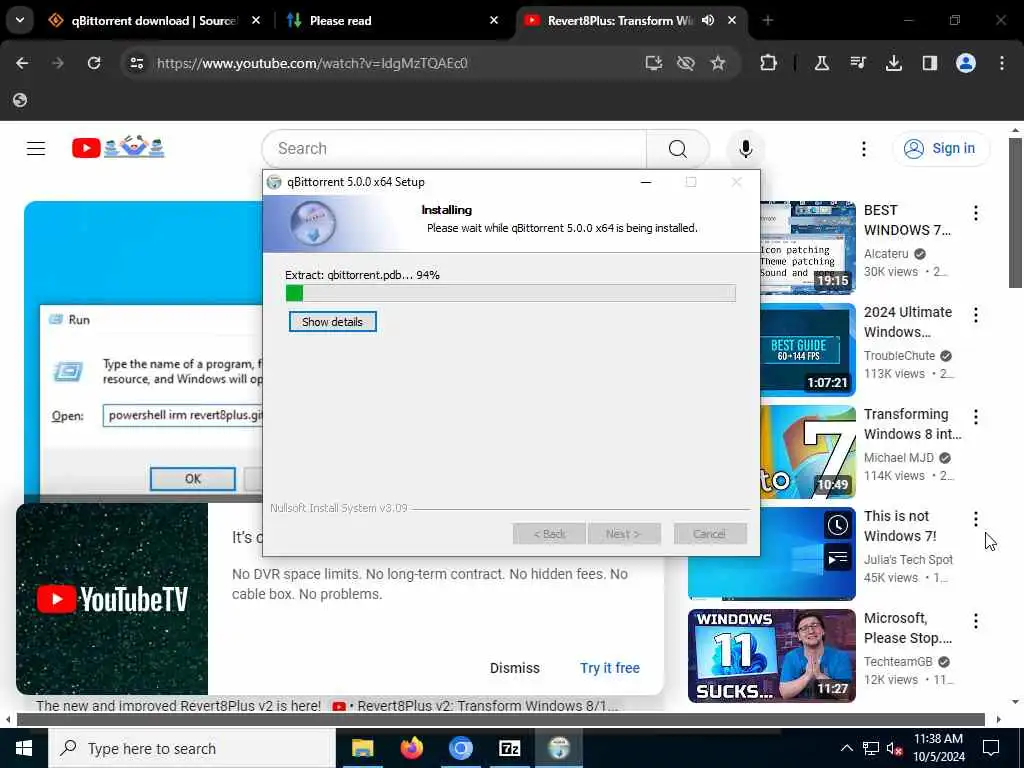Screen dimensions: 1024x768
Task: Toggle the browser side panel icon
Action: pyautogui.click(x=929, y=63)
